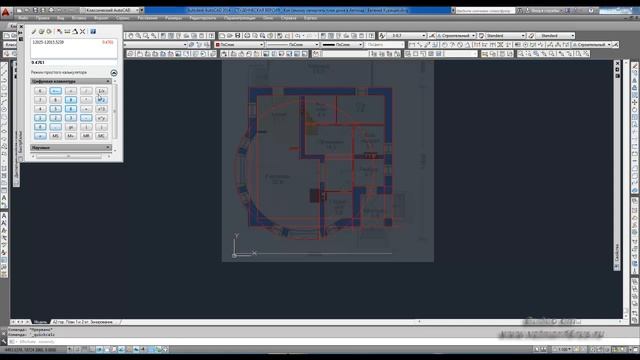Click calculator 1/x key
The image size is (640, 360).
click(x=102, y=91)
